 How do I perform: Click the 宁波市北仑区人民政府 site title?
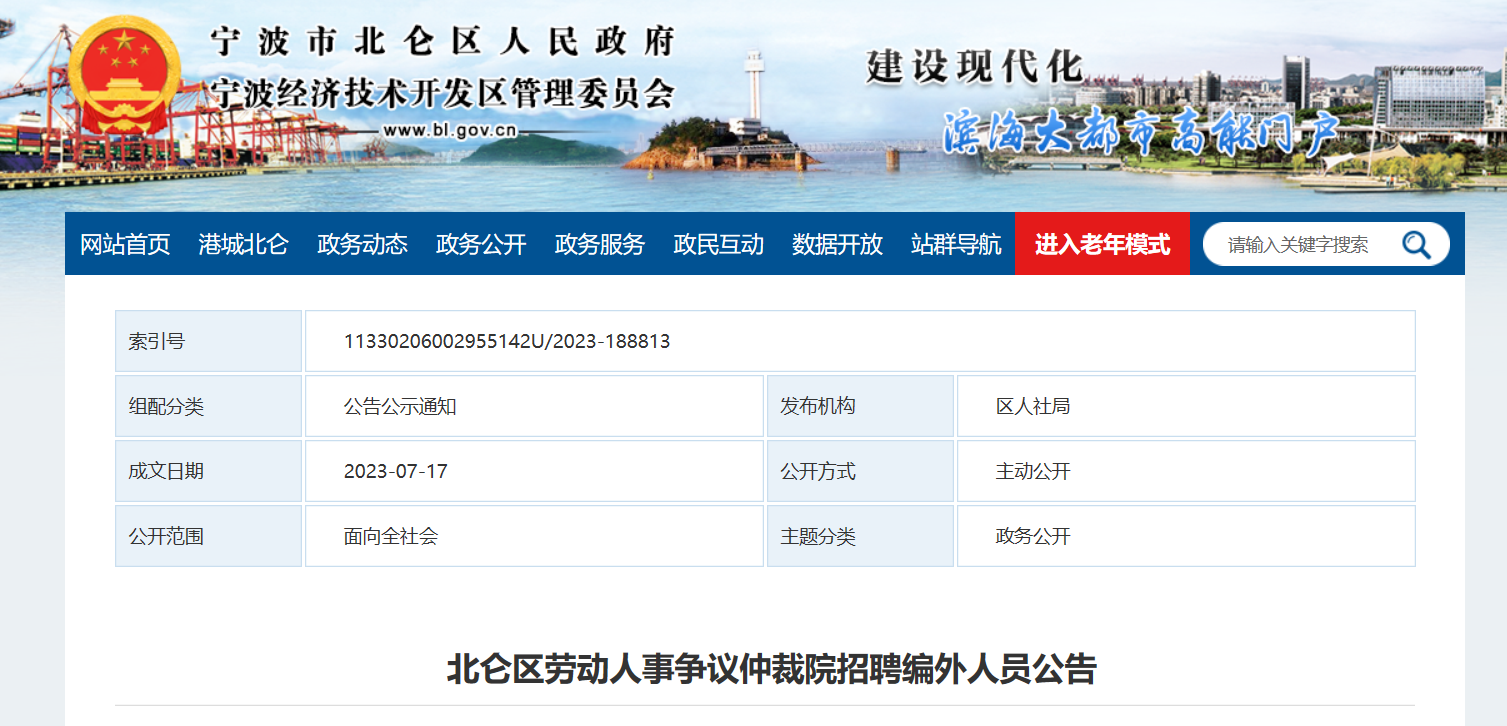442,42
